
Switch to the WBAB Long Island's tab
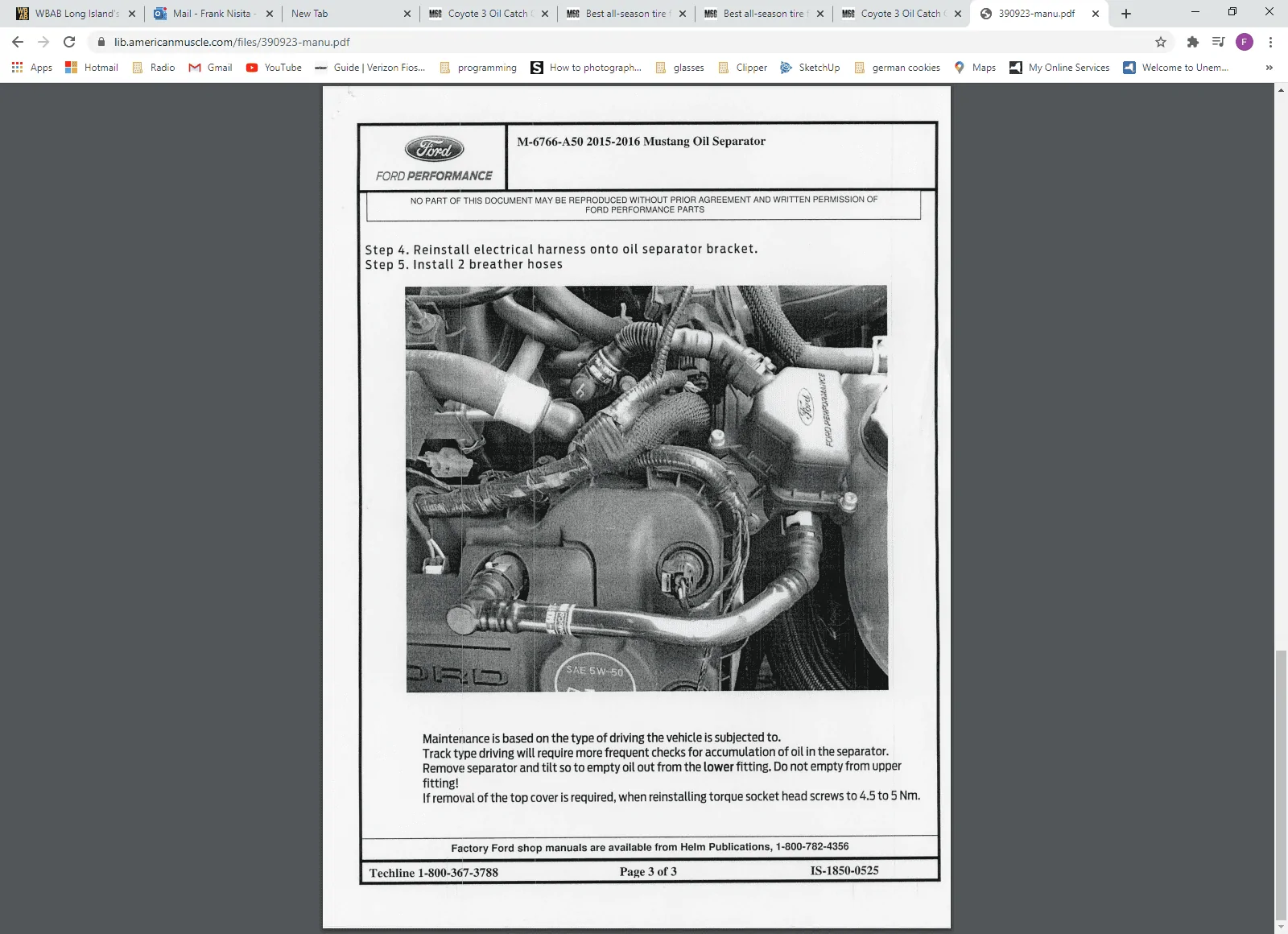click(76, 14)
